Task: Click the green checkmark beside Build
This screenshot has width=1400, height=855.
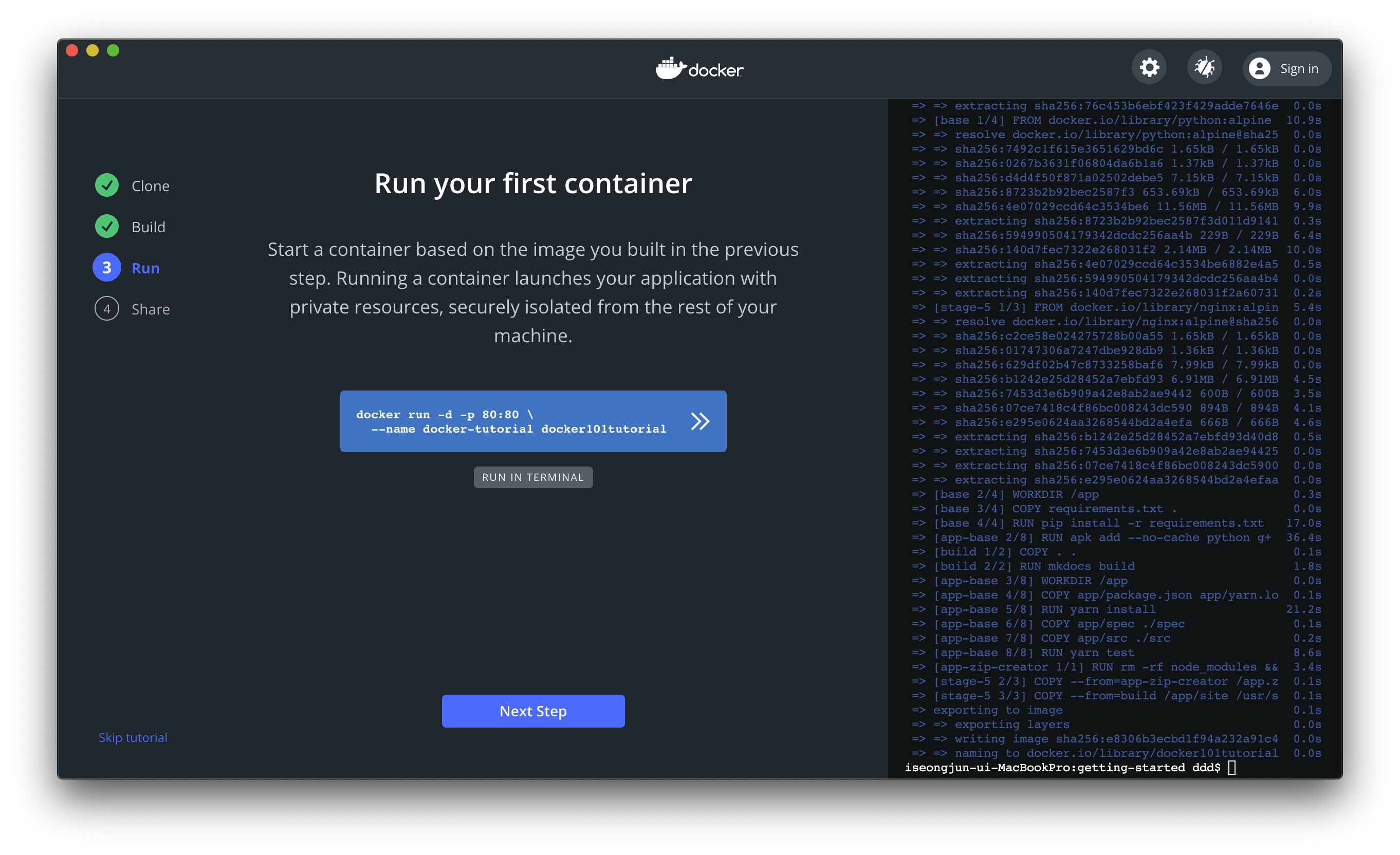Action: pos(107,226)
